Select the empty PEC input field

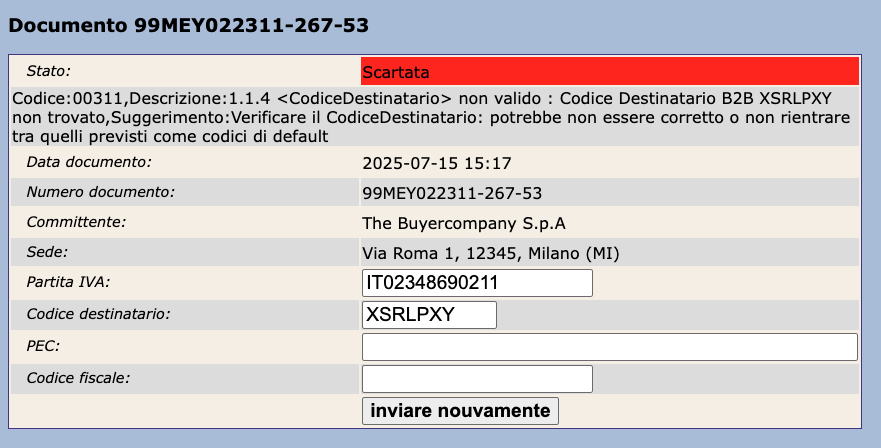pos(609,347)
